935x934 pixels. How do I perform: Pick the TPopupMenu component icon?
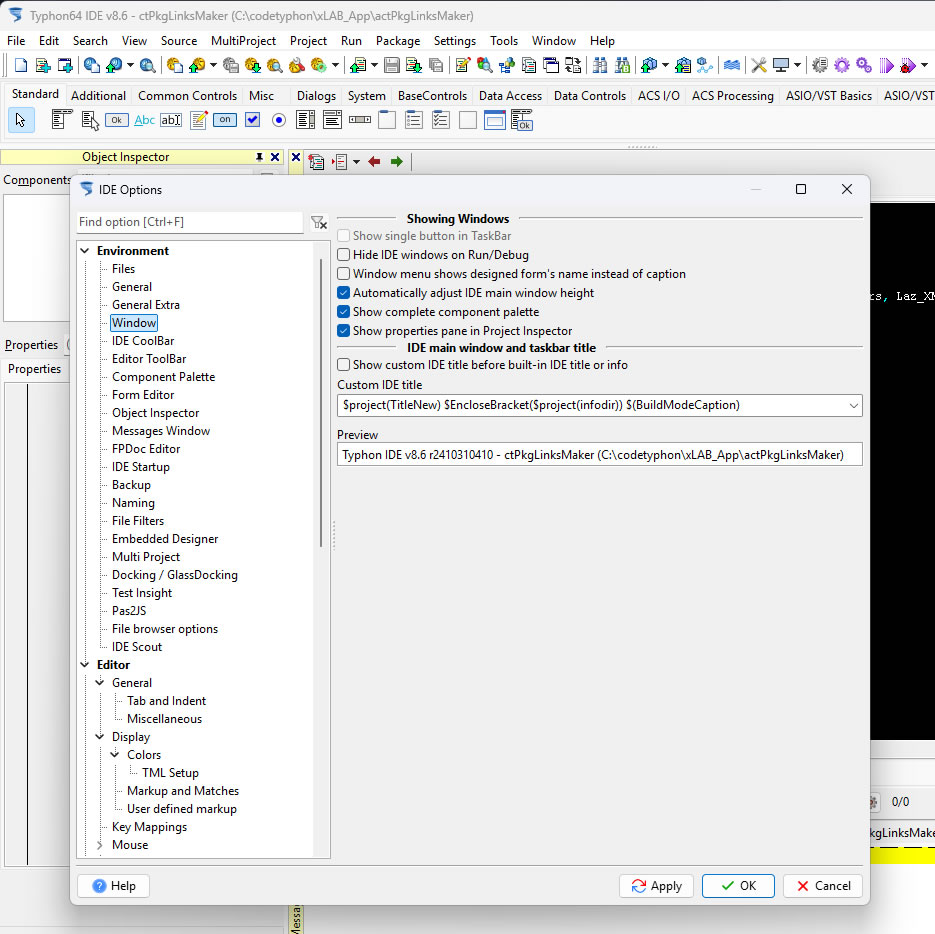(x=89, y=120)
